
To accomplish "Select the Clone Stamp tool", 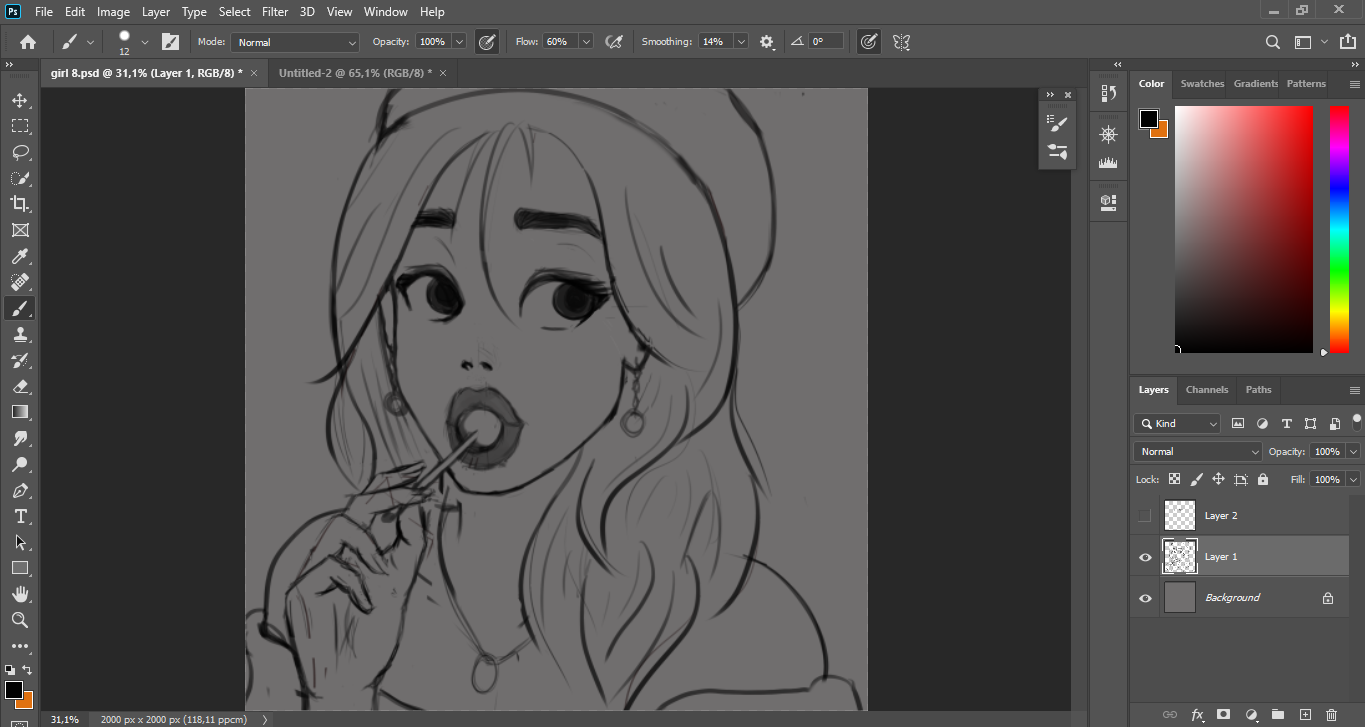I will tap(19, 334).
